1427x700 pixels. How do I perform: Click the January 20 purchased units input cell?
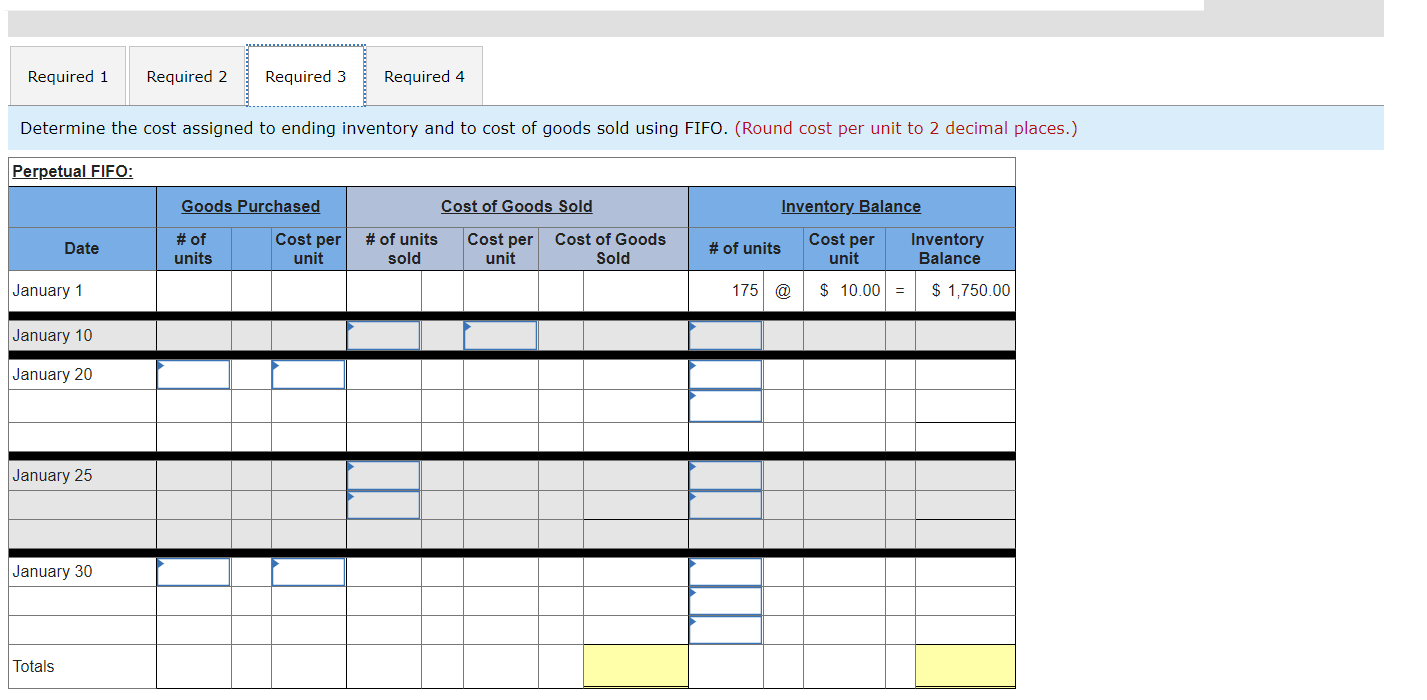[x=193, y=373]
